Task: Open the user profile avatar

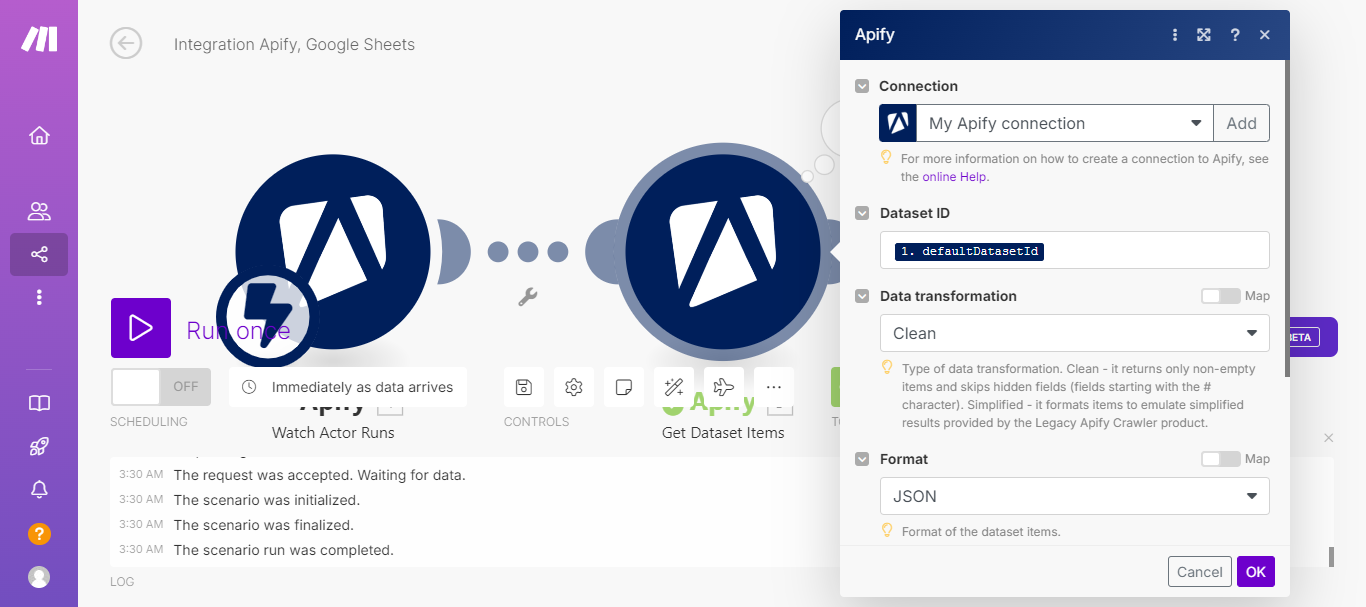Action: click(x=39, y=577)
